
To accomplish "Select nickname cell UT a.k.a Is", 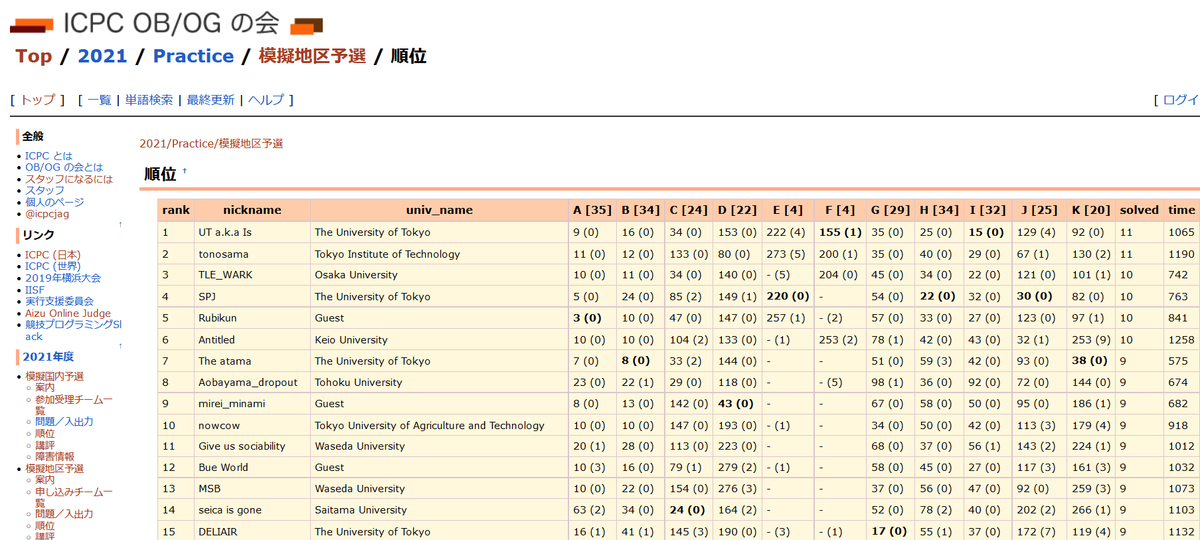I will [x=252, y=232].
